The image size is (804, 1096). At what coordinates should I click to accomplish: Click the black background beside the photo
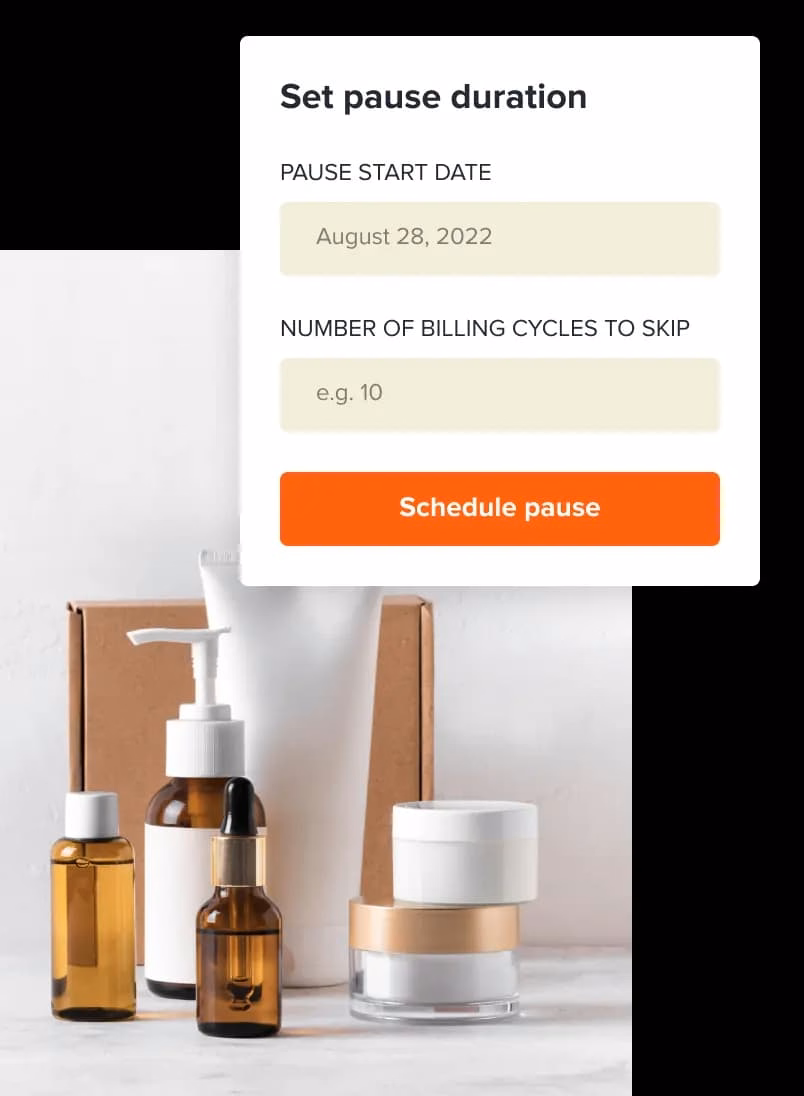click(717, 839)
